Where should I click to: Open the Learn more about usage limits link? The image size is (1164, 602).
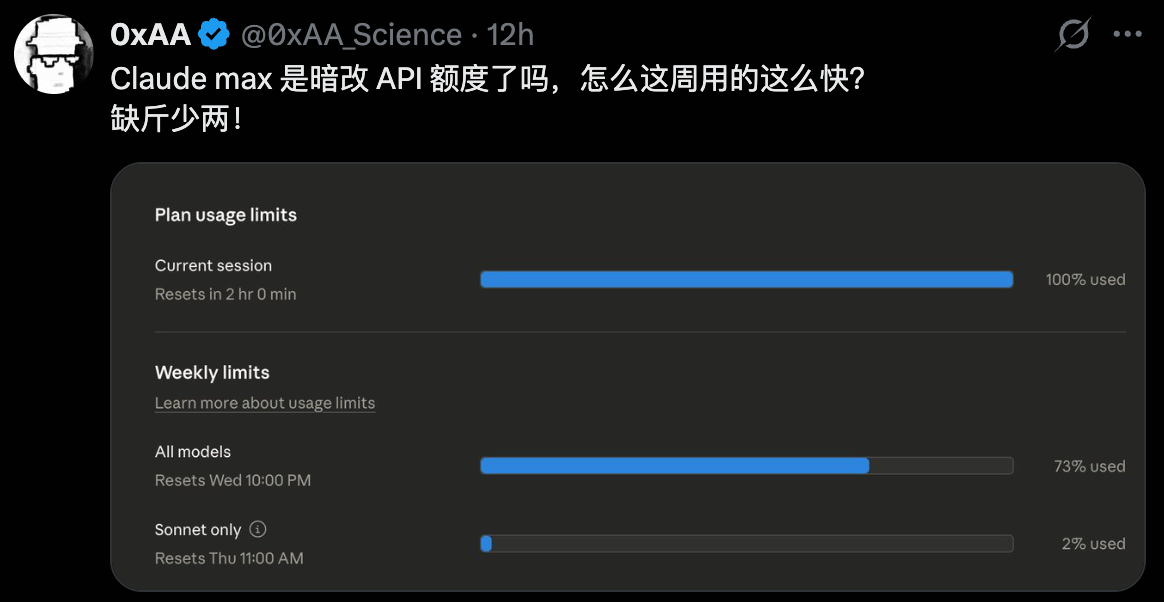point(264,402)
